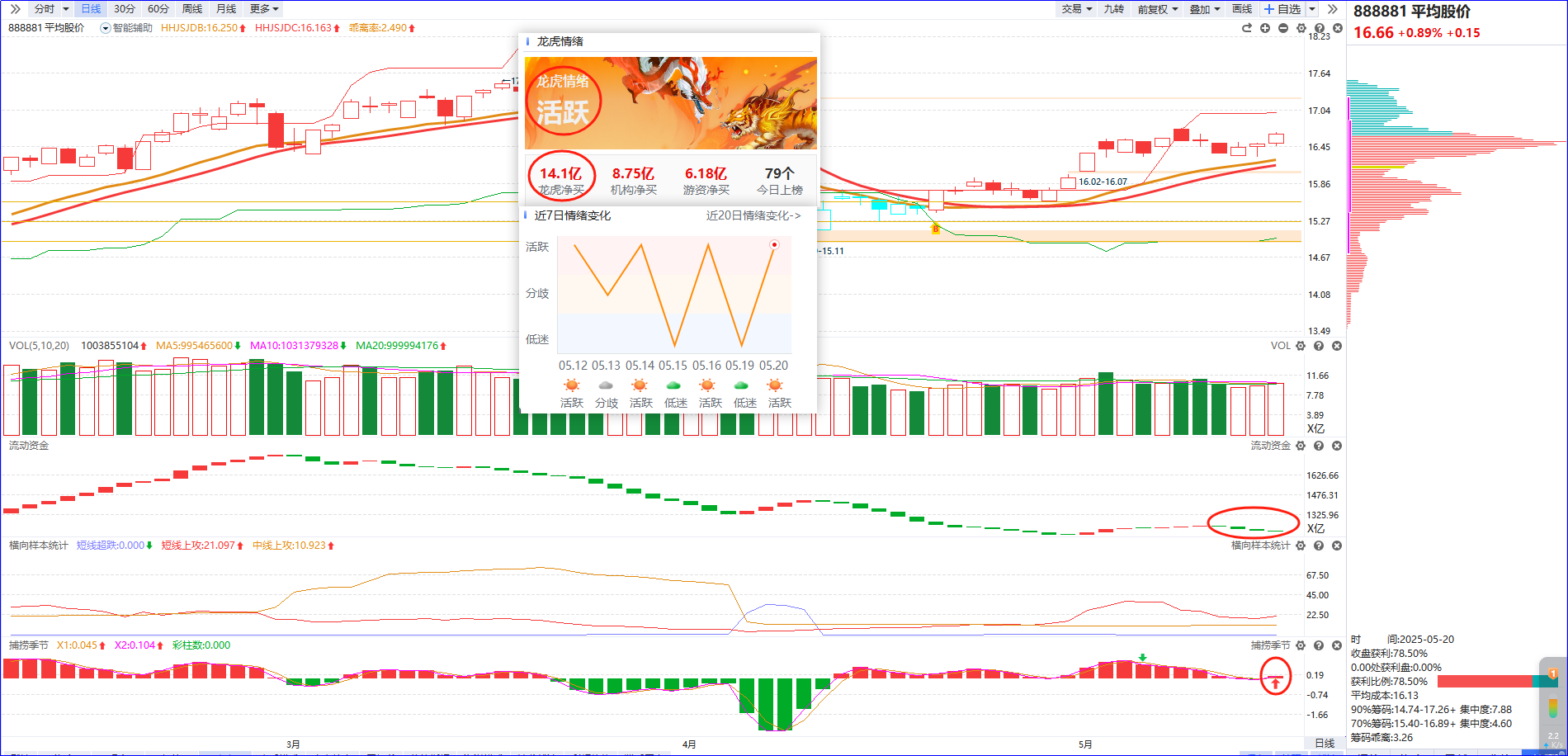Click the 14.1亿 龙虎净买 figure
Viewport: 1568px width, 756px height.
(x=561, y=180)
